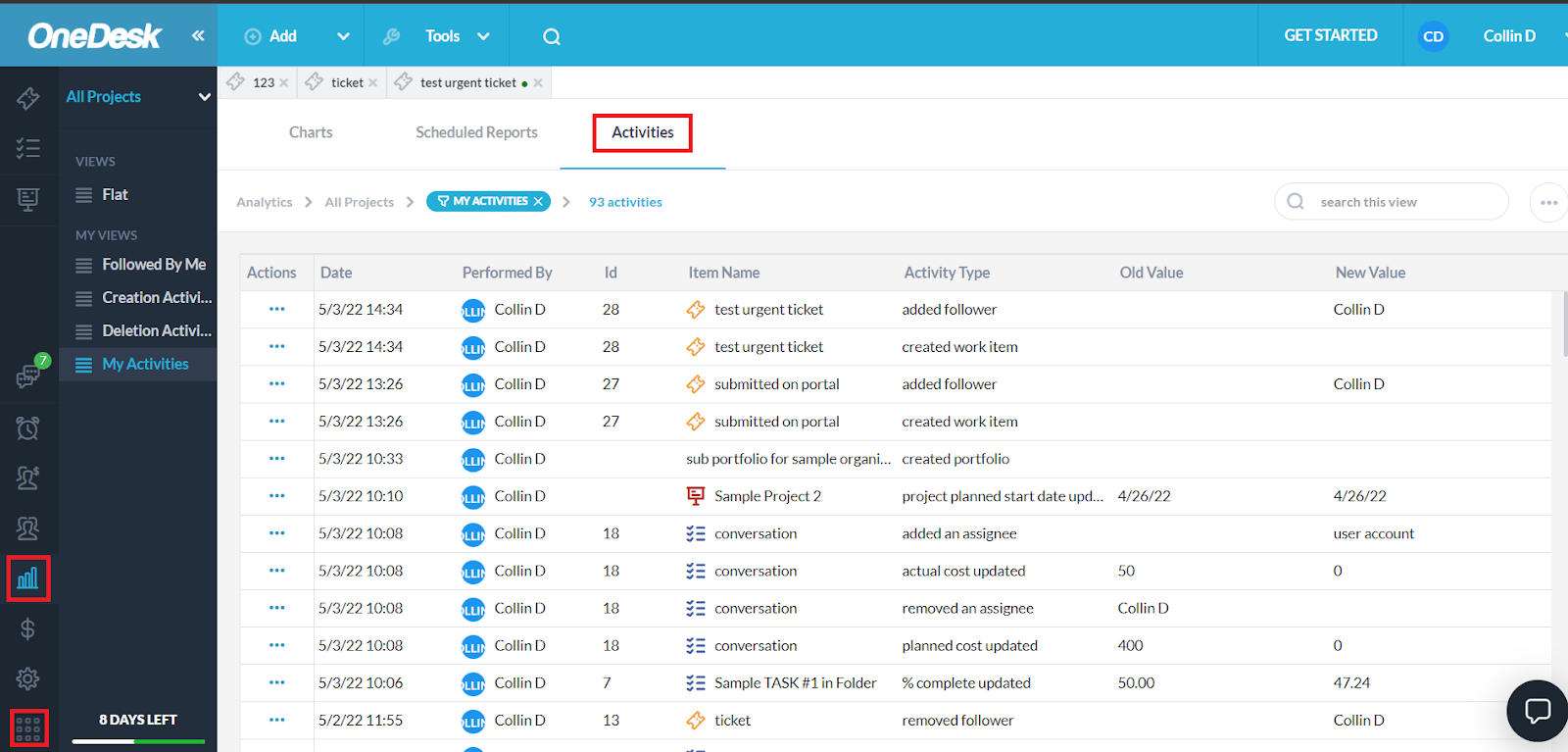Image resolution: width=1568 pixels, height=752 pixels.
Task: Switch to the Charts tab
Action: 311,132
